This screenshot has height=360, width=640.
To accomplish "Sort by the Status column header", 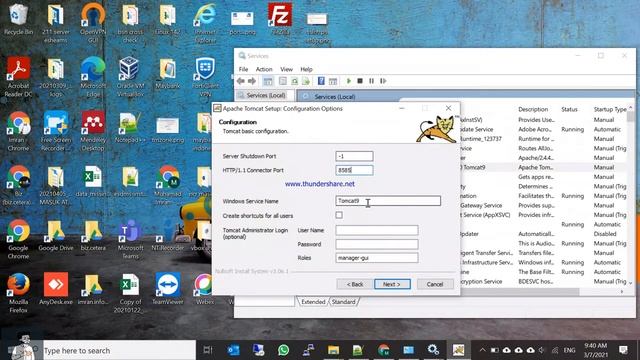I will click(569, 109).
